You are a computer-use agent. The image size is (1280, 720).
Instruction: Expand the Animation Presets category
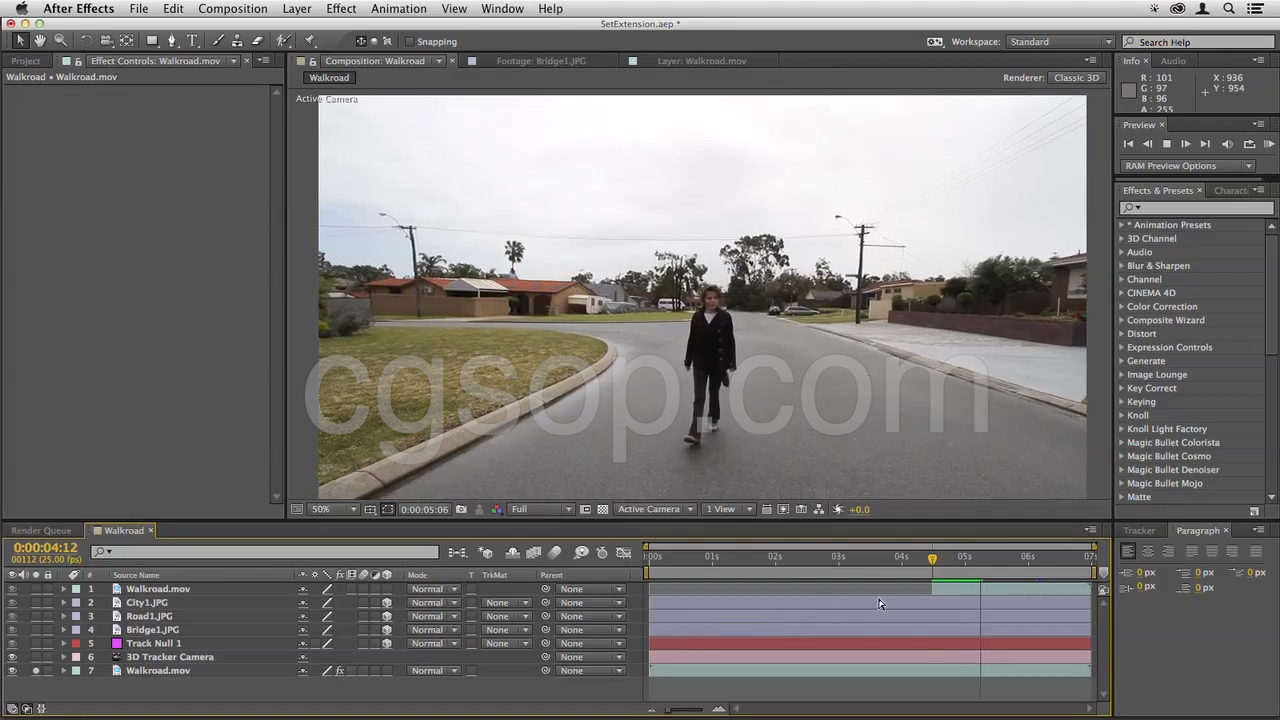[1121, 225]
